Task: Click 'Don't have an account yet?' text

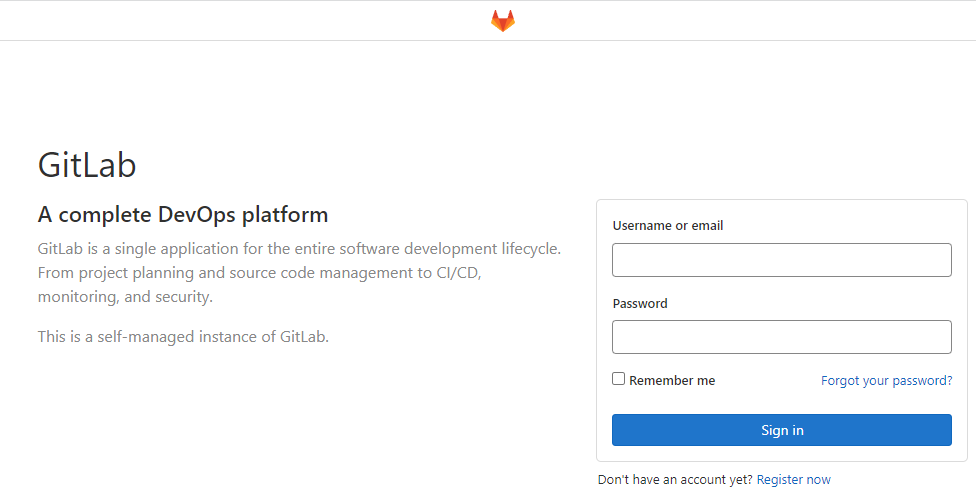Action: point(675,479)
